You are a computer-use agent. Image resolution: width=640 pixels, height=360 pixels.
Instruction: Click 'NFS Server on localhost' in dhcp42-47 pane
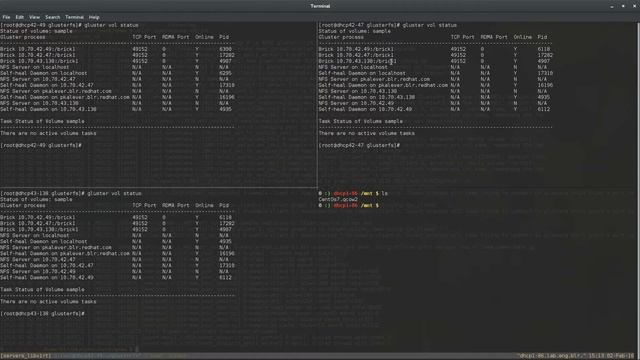353,67
